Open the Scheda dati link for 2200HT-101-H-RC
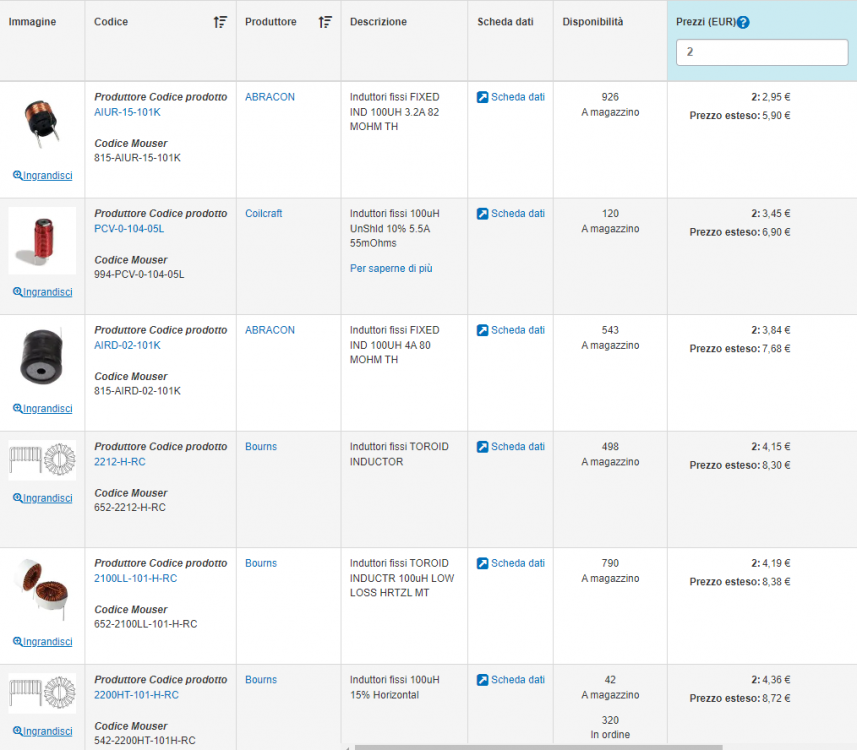Viewport: 857px width, 750px height. pos(511,680)
